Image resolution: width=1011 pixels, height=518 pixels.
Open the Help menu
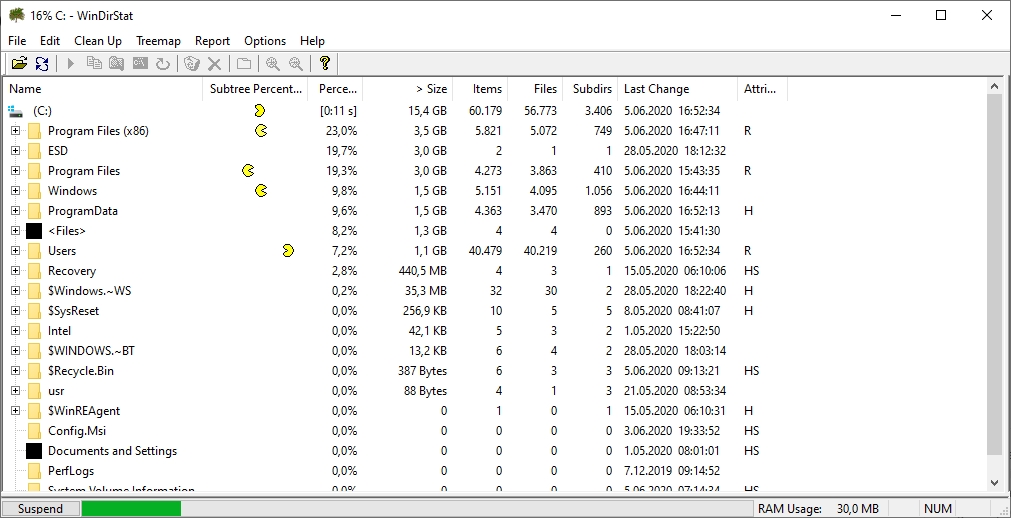tap(313, 41)
